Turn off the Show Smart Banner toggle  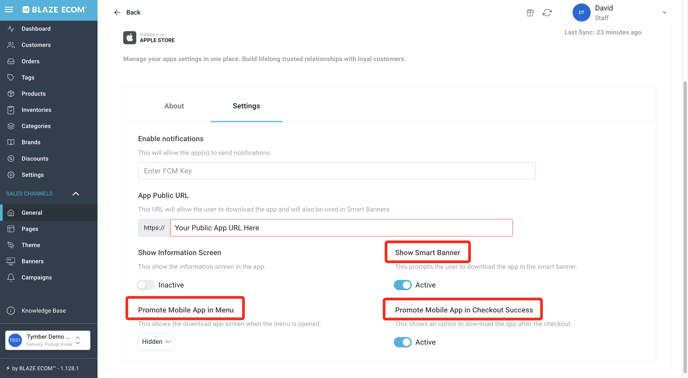pyautogui.click(x=402, y=285)
